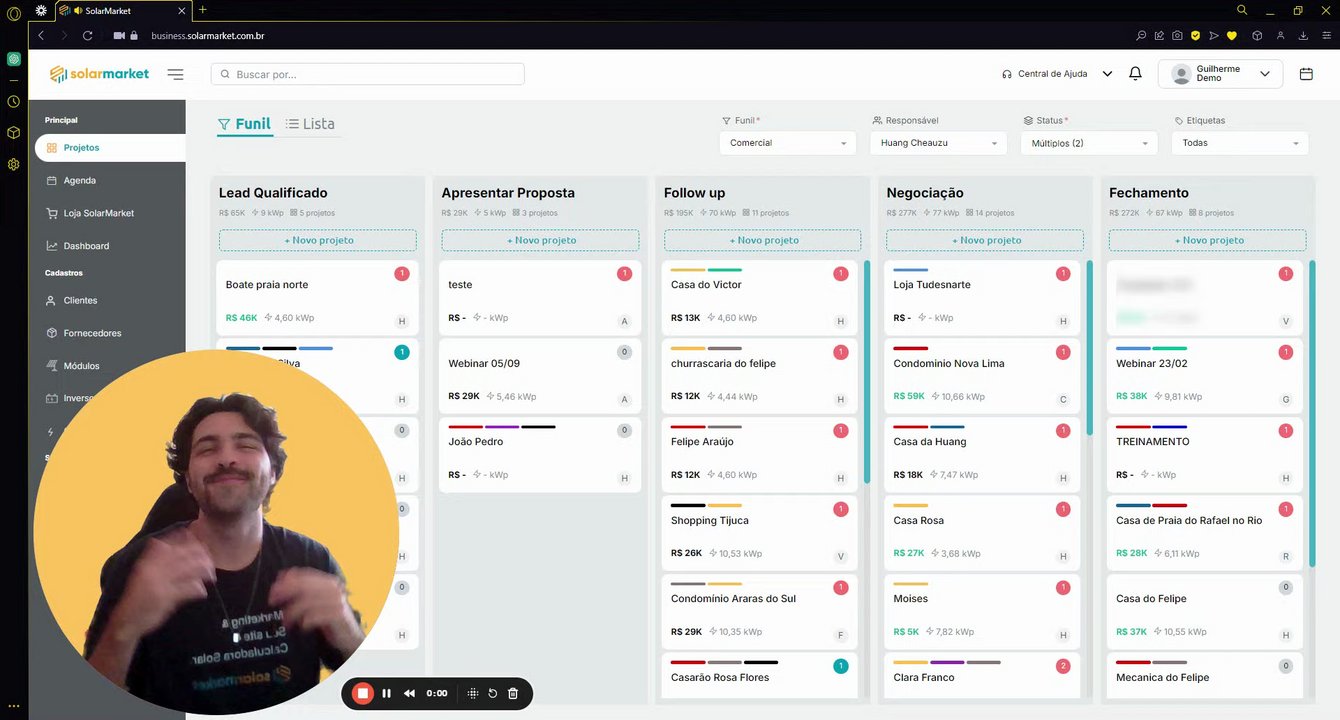Viewport: 1340px width, 720px height.
Task: Open the Boate praia norte project card
Action: click(317, 297)
